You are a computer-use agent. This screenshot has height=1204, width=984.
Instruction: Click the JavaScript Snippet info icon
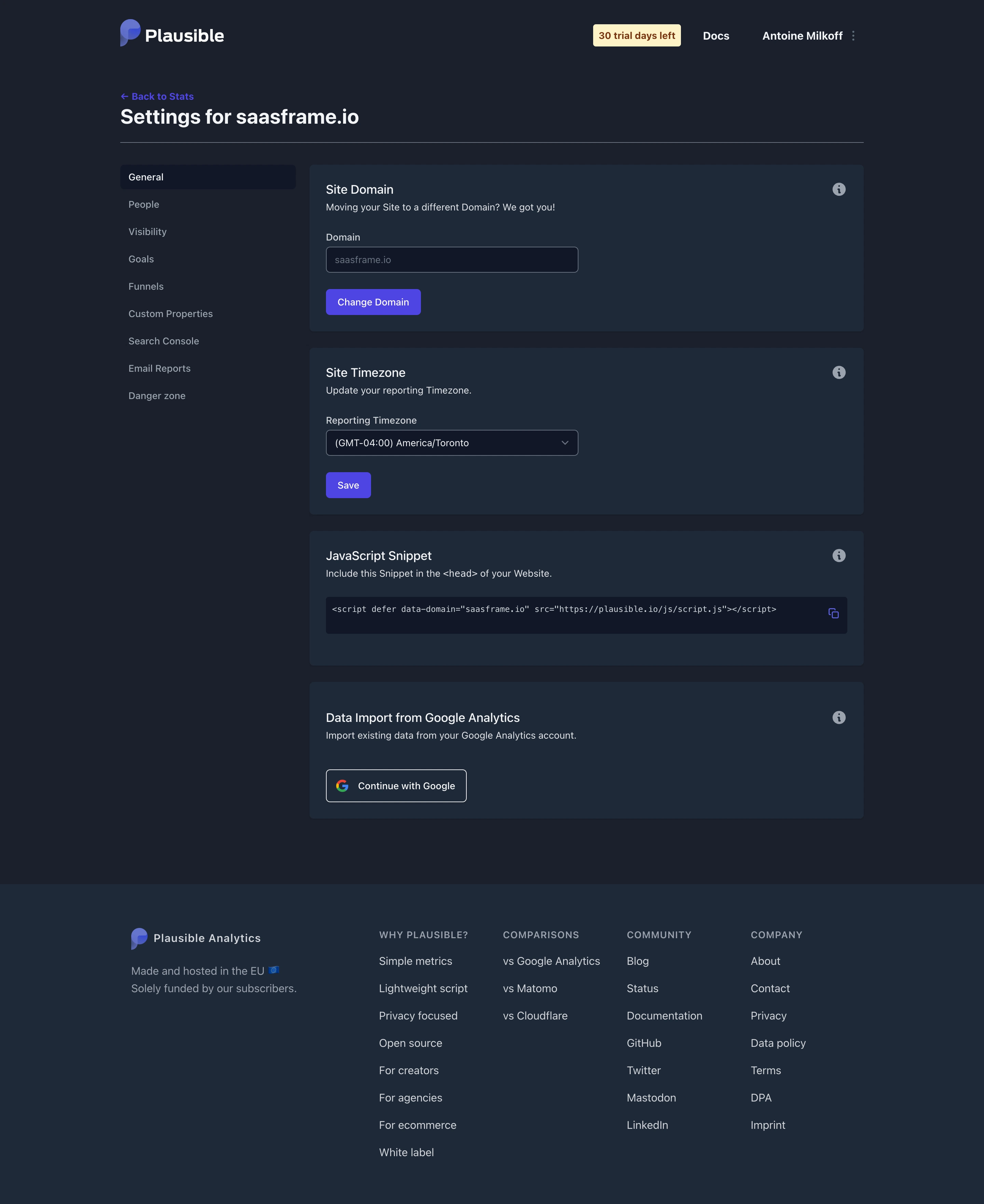click(839, 556)
